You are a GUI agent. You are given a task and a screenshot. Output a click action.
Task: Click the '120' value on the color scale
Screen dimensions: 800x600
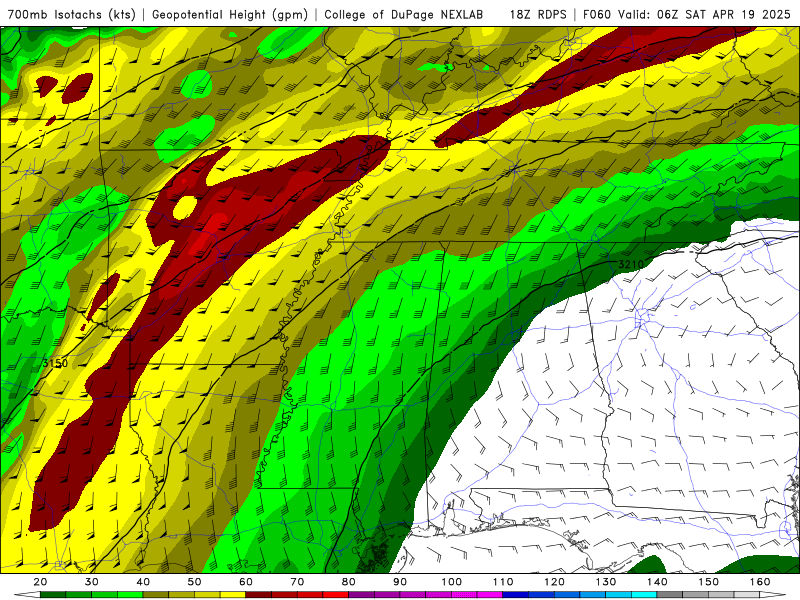pos(555,582)
